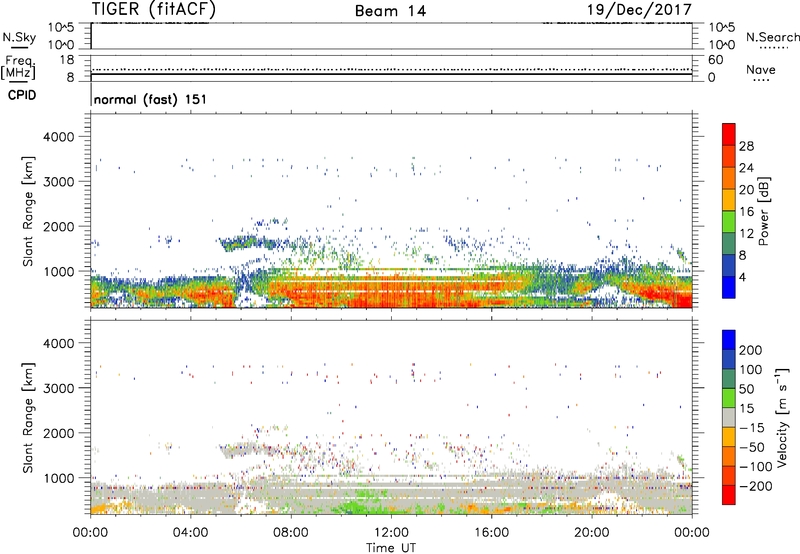
Task: Click the 04:00 time tick label
Action: pyautogui.click(x=191, y=533)
